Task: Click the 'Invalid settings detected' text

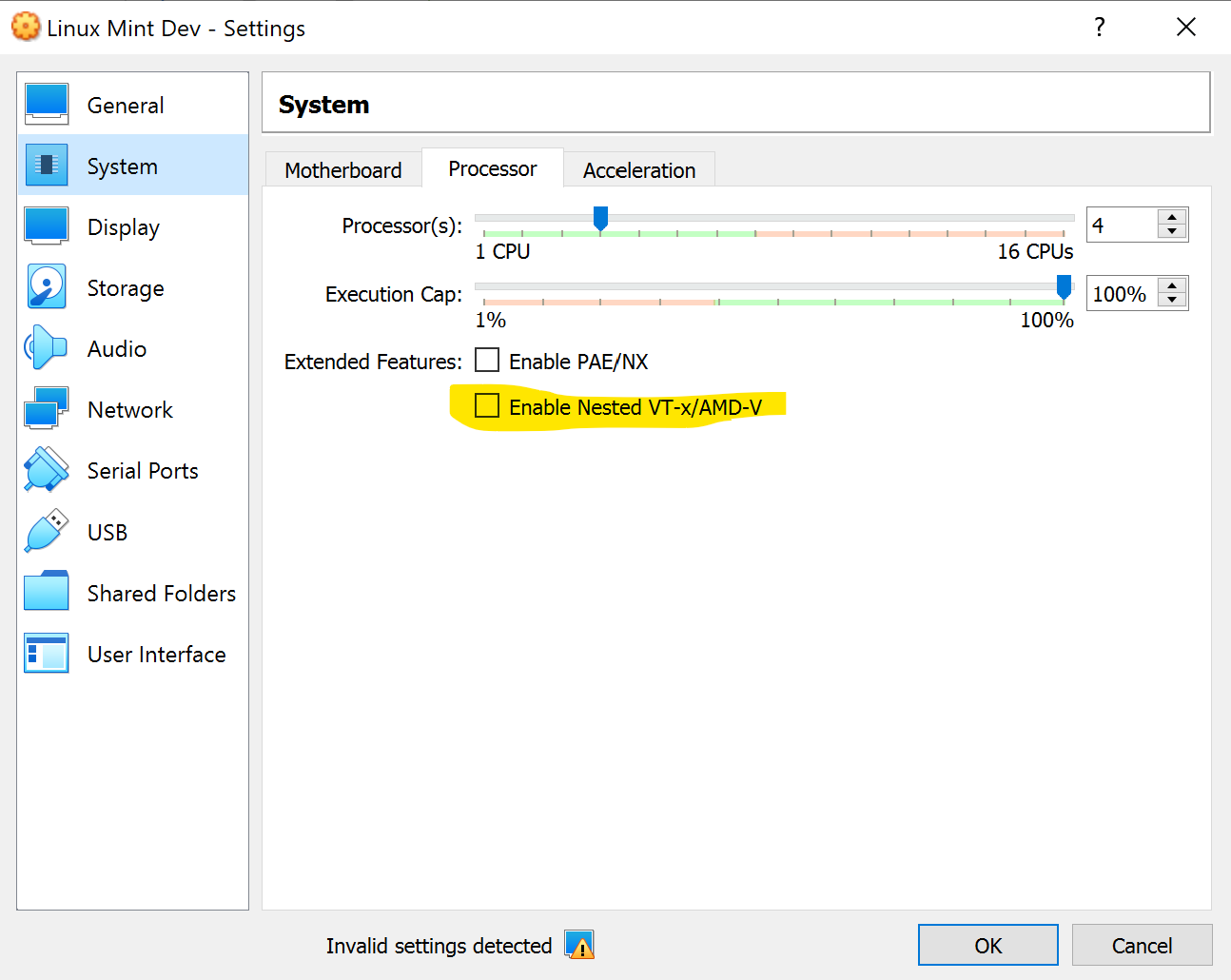Action: (440, 946)
